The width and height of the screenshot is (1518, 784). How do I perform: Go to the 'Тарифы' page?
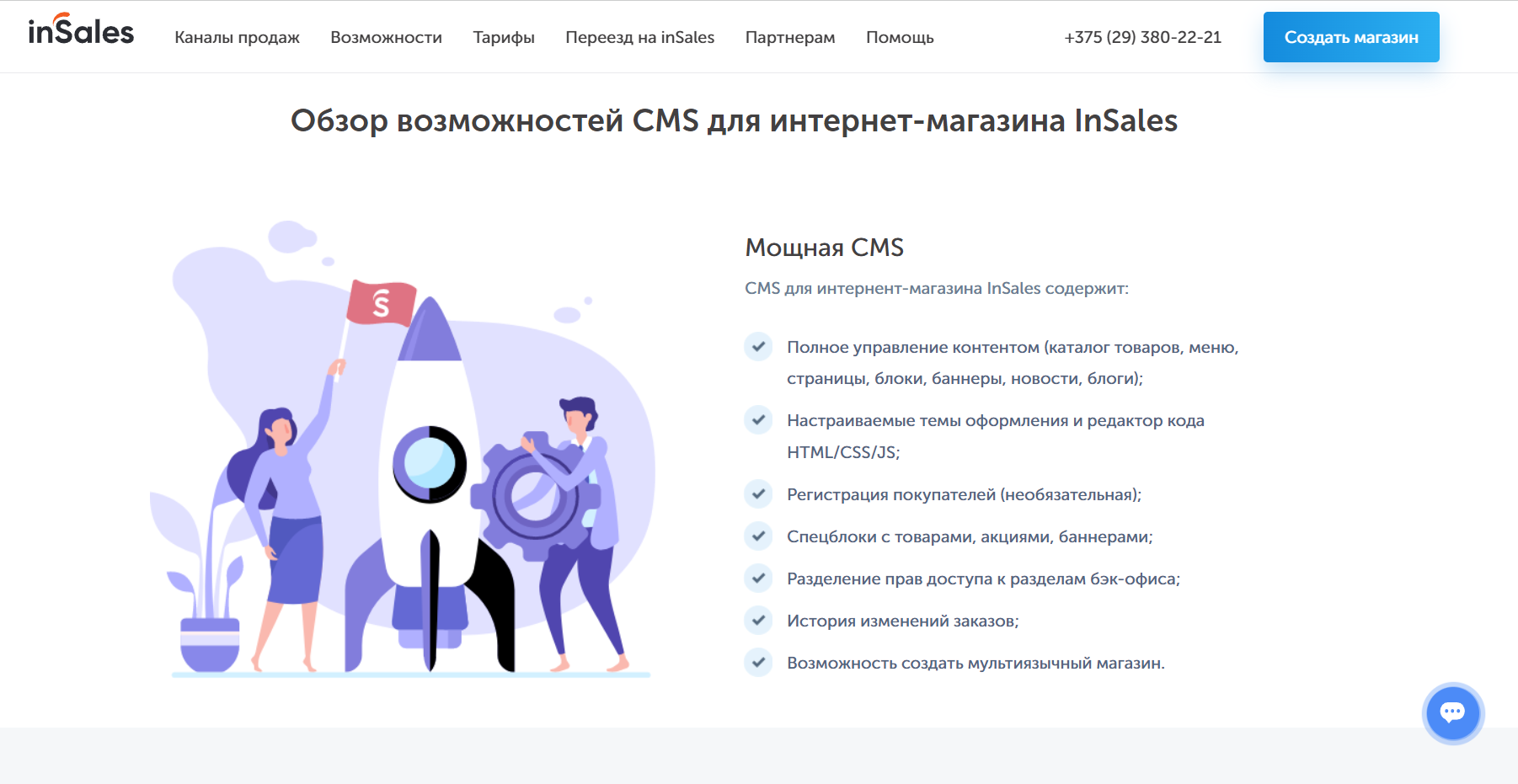click(x=504, y=37)
